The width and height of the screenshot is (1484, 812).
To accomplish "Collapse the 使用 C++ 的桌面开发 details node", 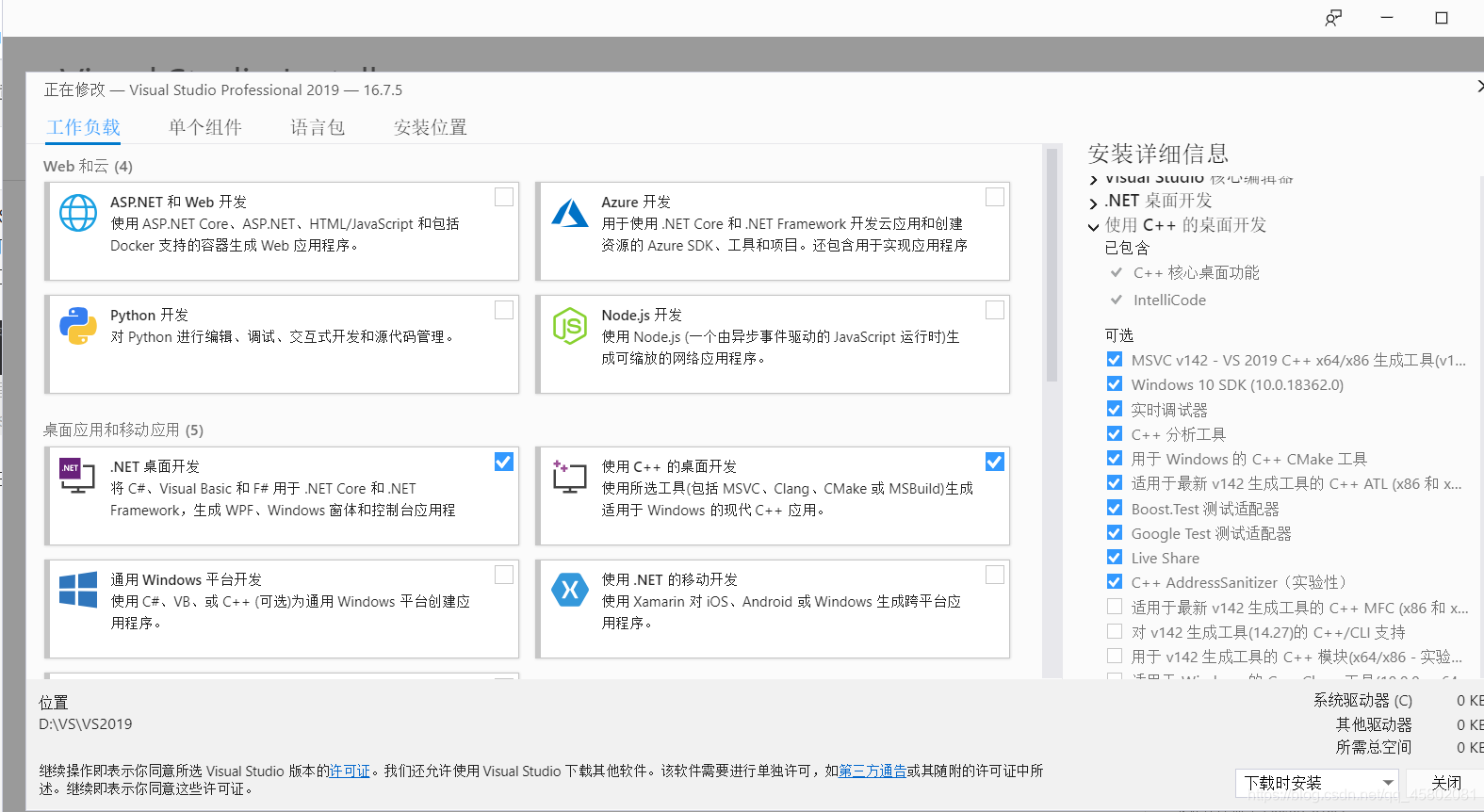I will point(1093,227).
